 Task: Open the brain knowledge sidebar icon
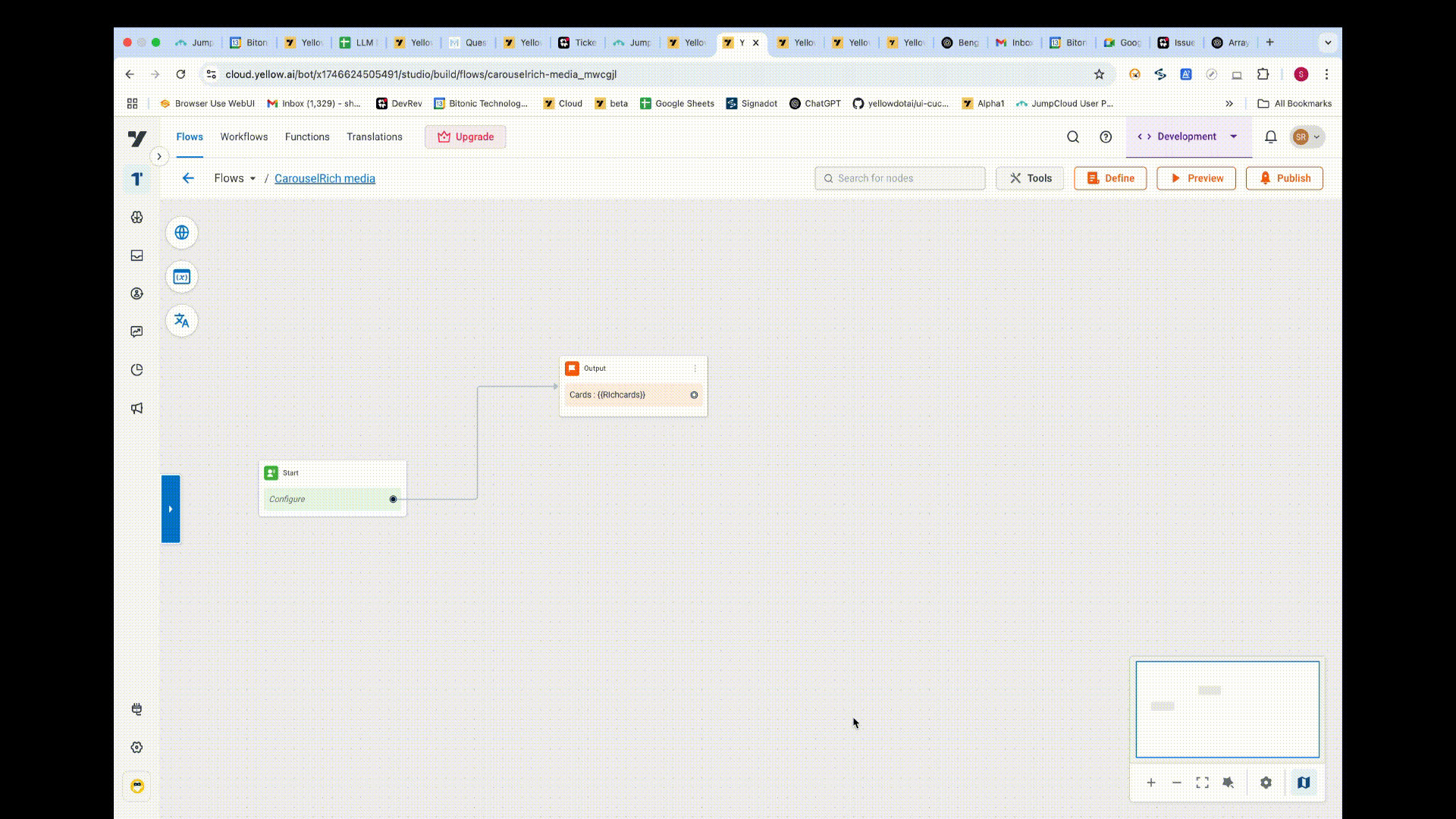(137, 217)
